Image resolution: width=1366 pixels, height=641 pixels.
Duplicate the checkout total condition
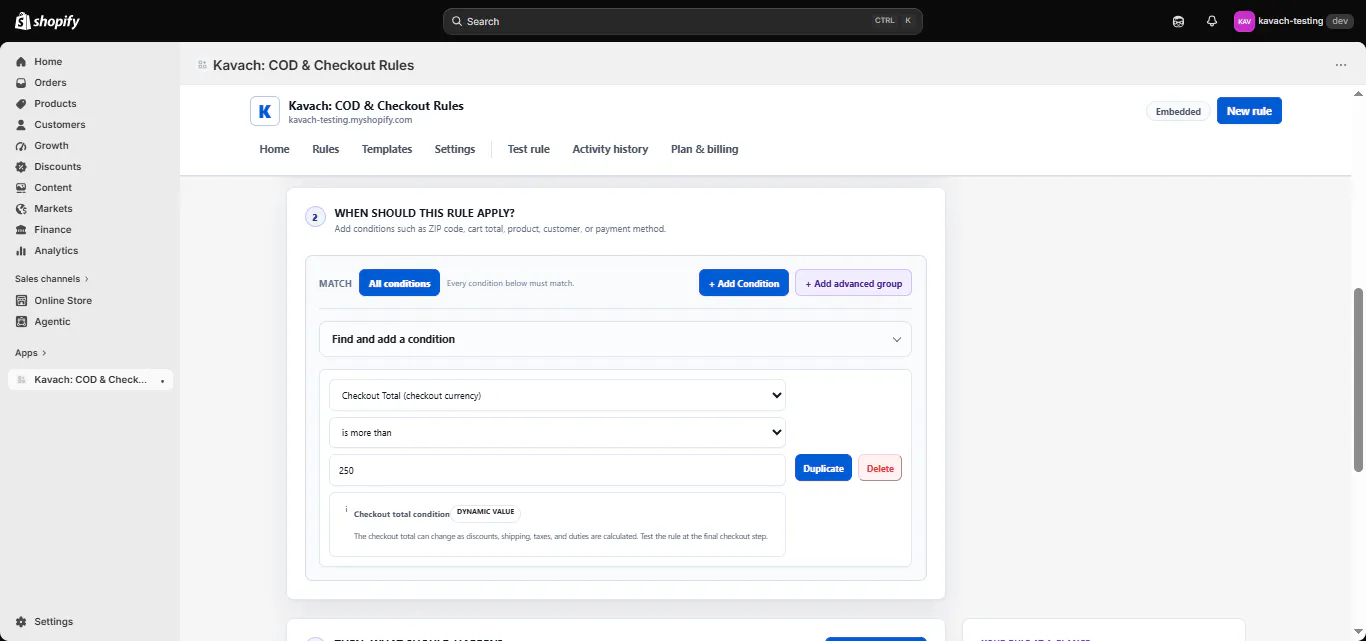click(823, 468)
